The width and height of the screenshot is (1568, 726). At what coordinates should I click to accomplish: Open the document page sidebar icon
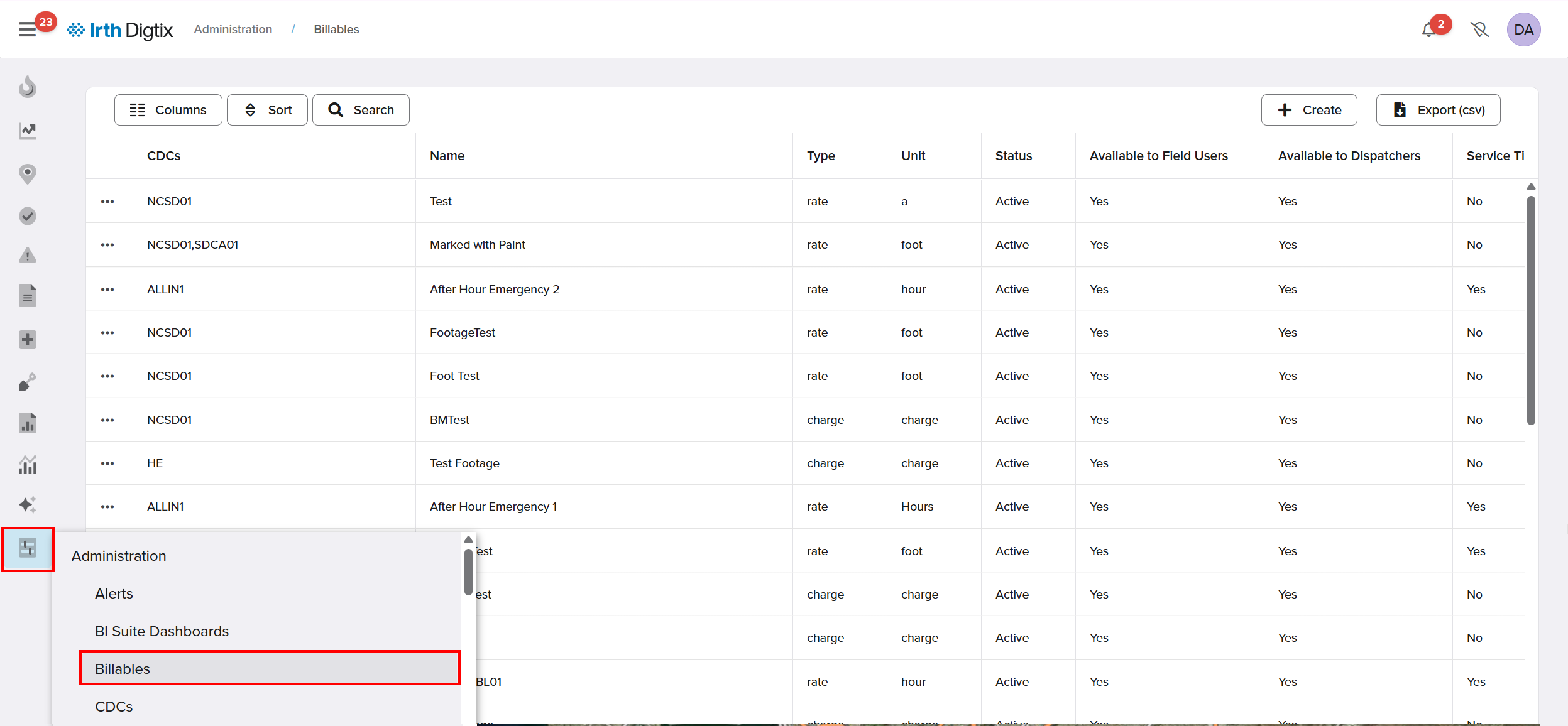click(x=28, y=296)
